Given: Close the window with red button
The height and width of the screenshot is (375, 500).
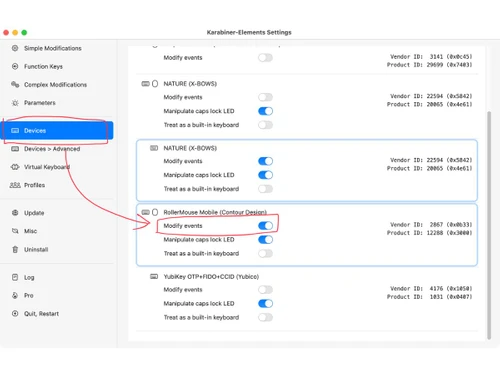Looking at the screenshot, I should [x=6, y=32].
